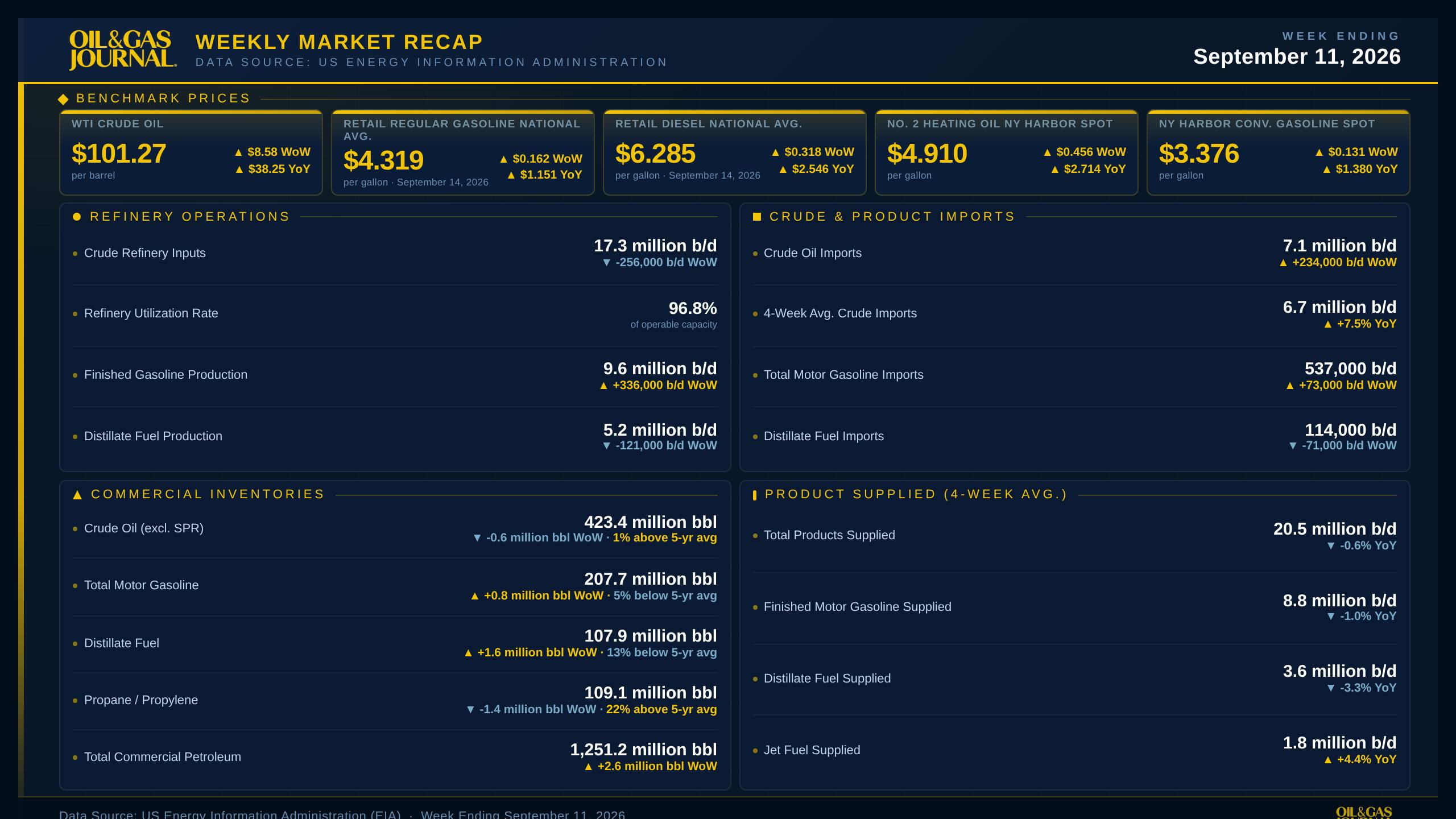Select the Distillate Fuel inventory label
Screen dimensions: 1456x819
point(122,643)
